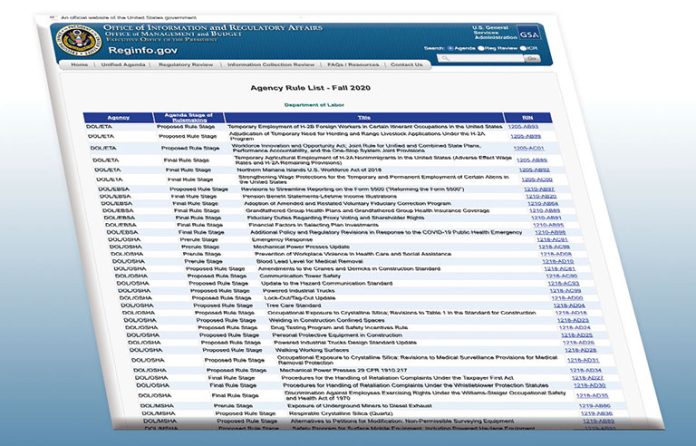The height and width of the screenshot is (446, 696).
Task: Open RIN 1218-AD31 Medical Surveillance Provisions link
Action: point(583,360)
